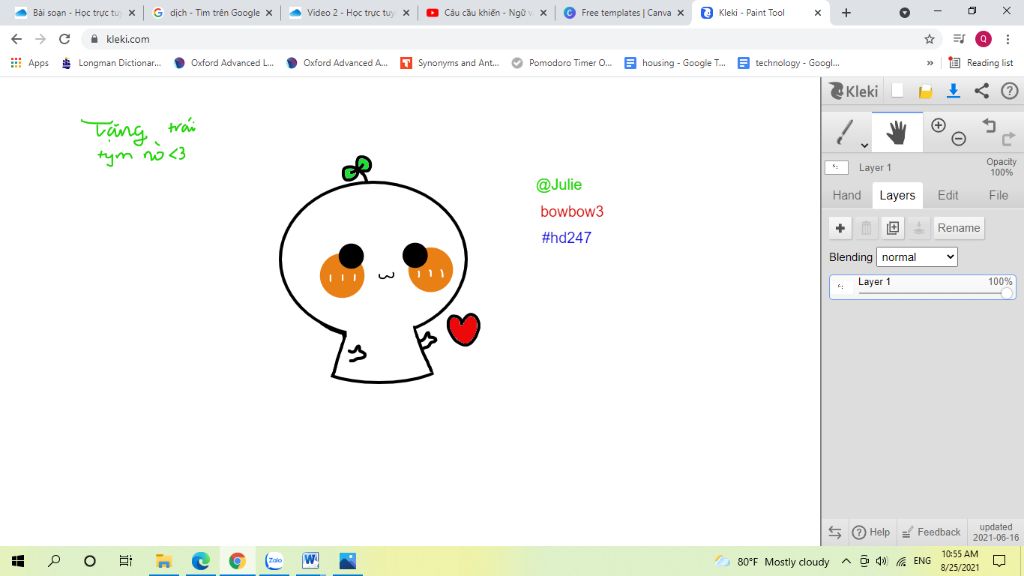
Task: Show more bookmarks with the chevron
Action: [929, 63]
